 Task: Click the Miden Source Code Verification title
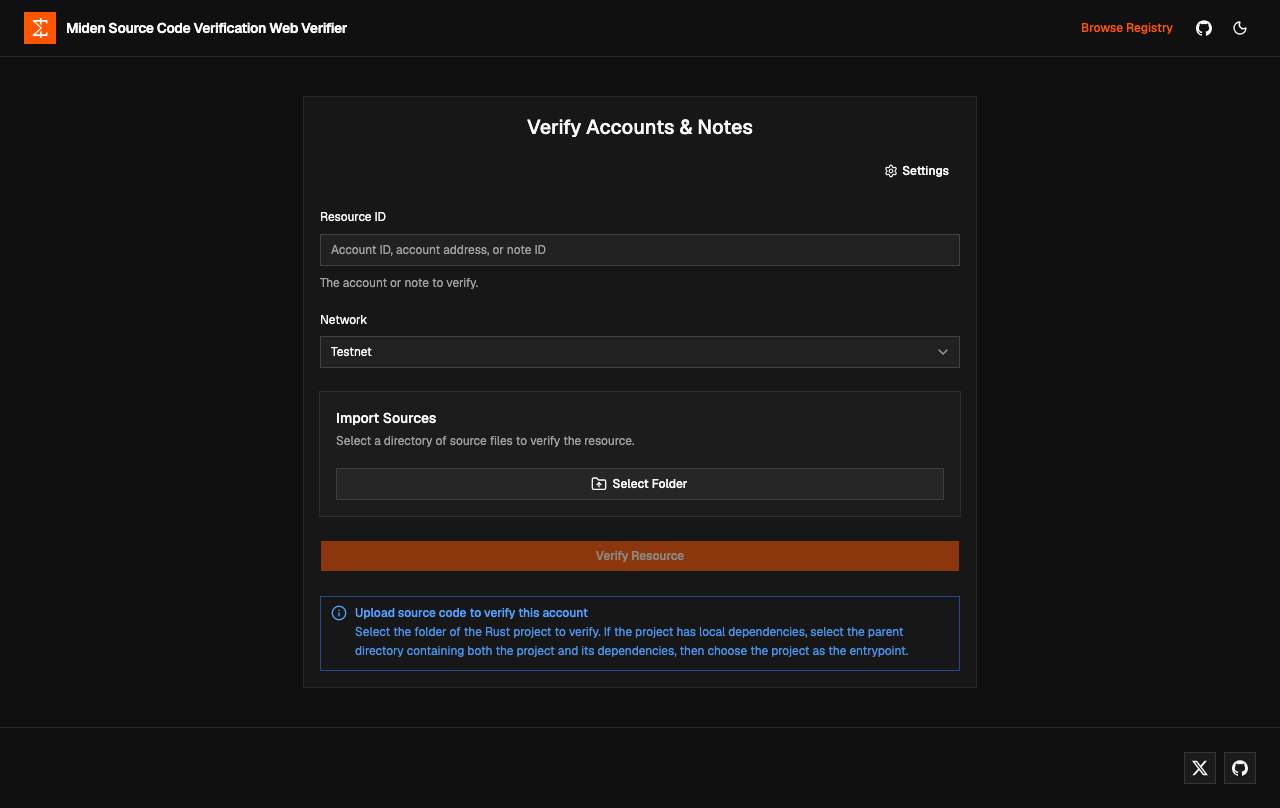[x=206, y=28]
